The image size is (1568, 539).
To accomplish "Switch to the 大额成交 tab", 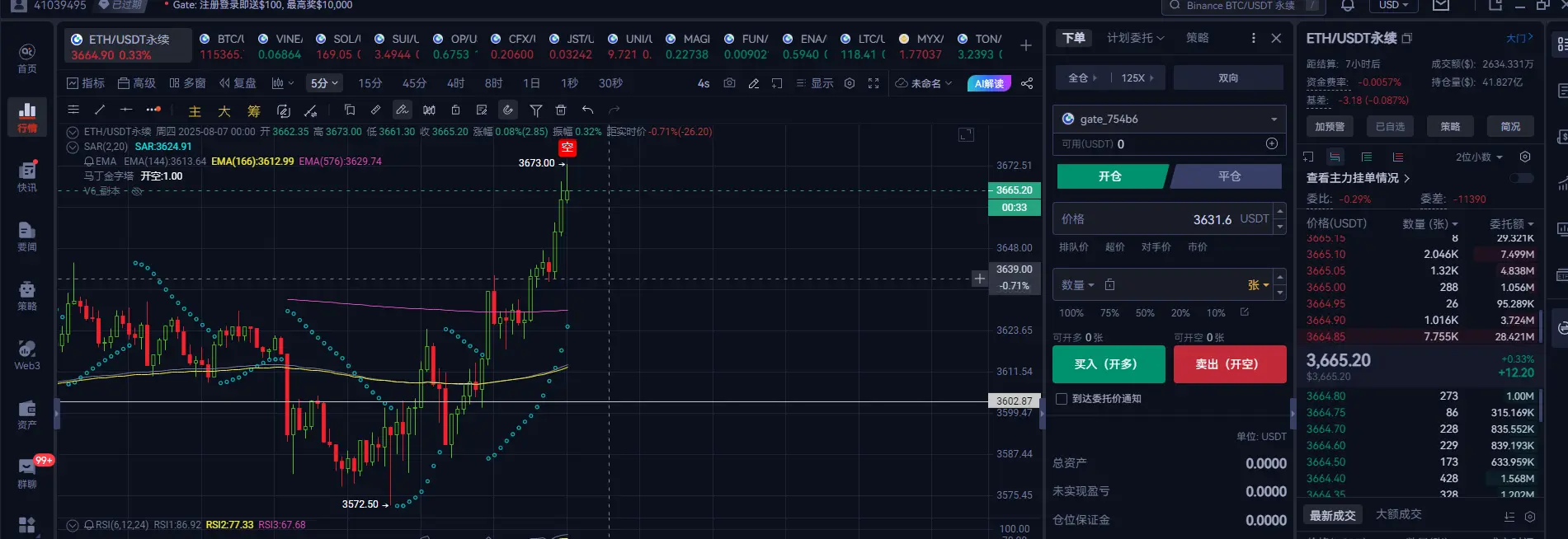I will click(1398, 514).
